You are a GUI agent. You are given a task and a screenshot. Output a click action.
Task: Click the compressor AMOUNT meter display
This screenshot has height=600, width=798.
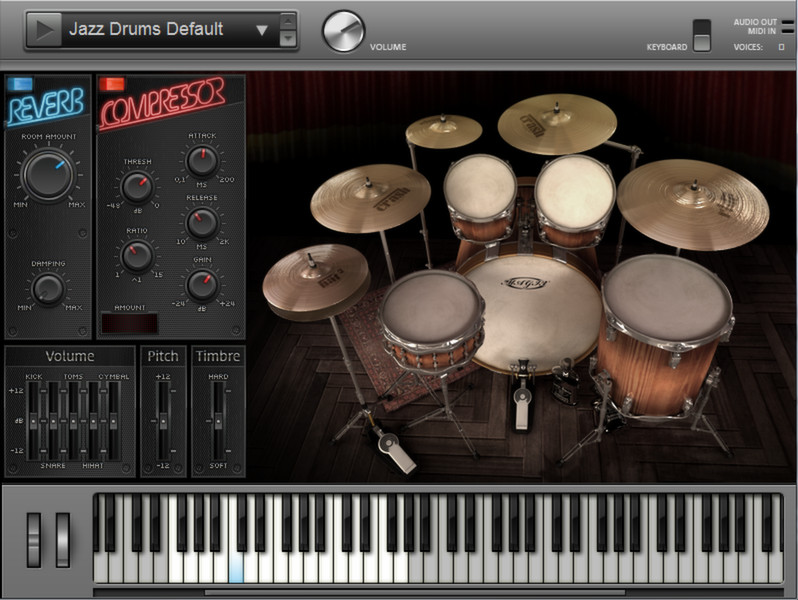click(130, 324)
